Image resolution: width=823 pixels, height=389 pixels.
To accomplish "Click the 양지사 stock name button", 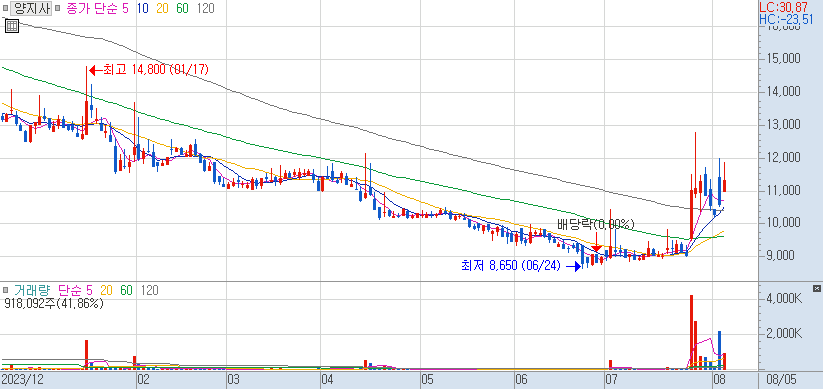I will click(31, 8).
